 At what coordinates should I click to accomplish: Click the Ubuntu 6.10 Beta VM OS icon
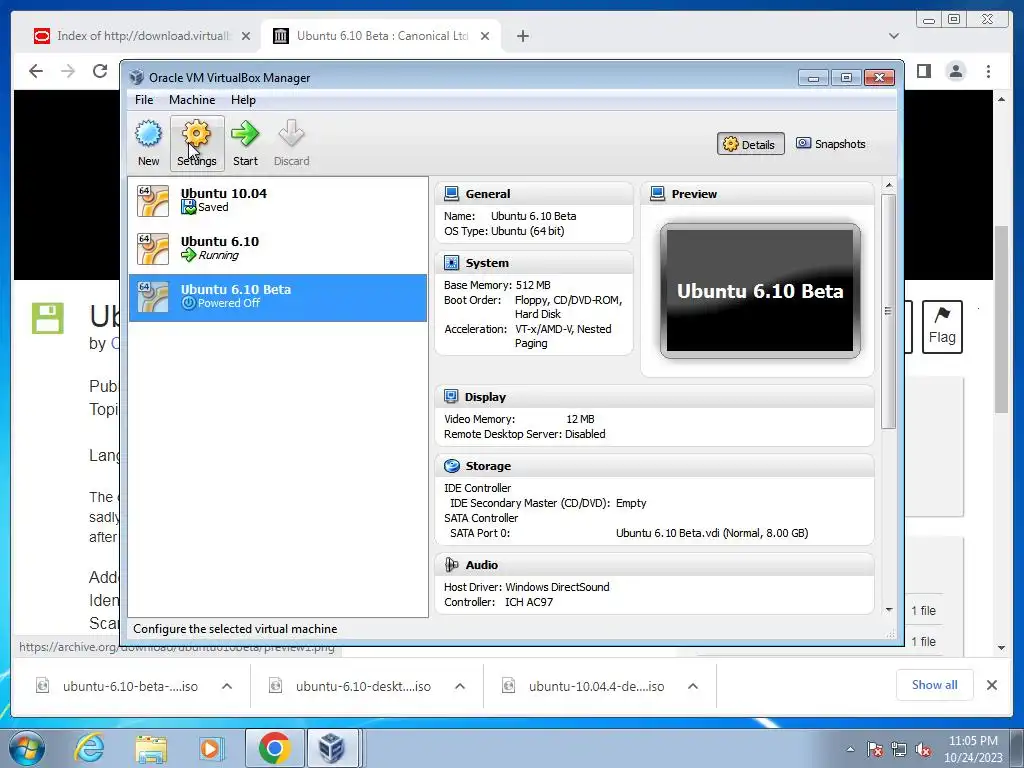pyautogui.click(x=153, y=297)
